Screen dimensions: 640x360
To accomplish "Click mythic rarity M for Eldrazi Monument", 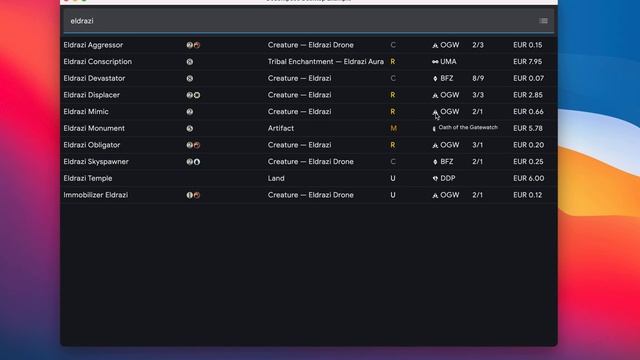I will 393,129.
